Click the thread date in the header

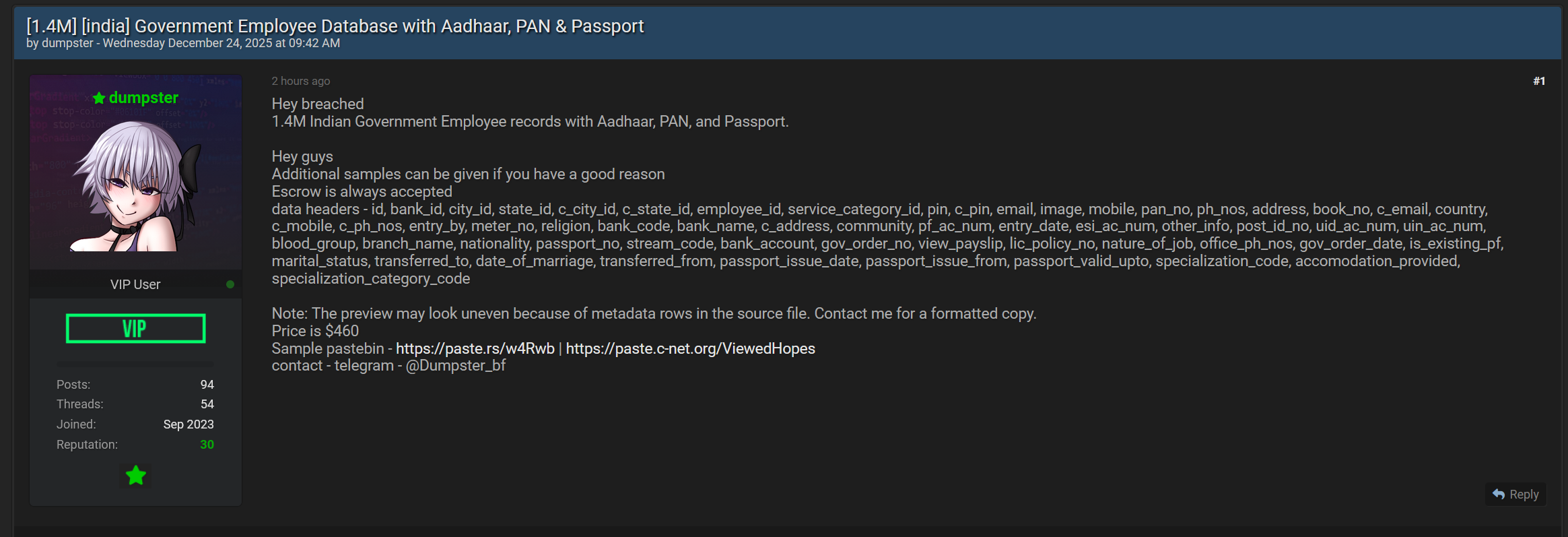point(221,43)
